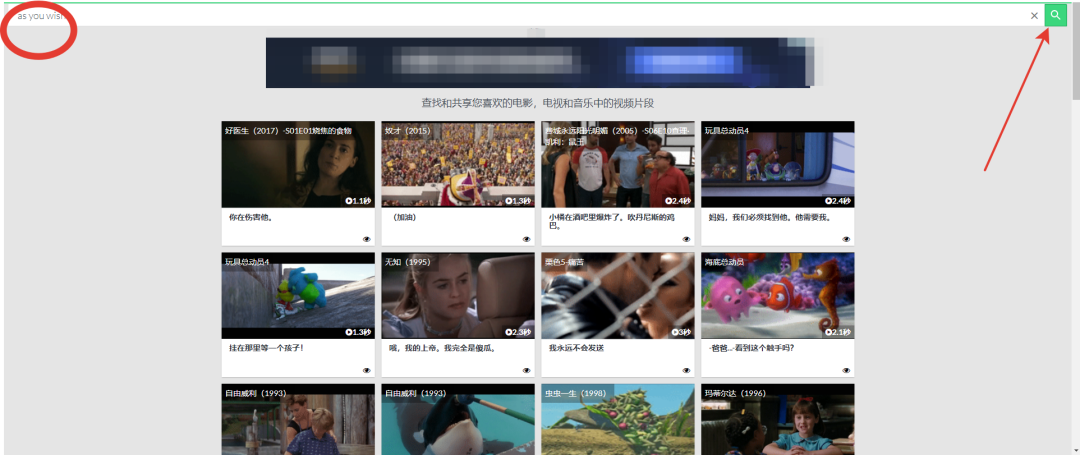
Task: Click the 1.3秒 play badge on the '挂在那里等一个孩子！' clip
Action: point(358,332)
